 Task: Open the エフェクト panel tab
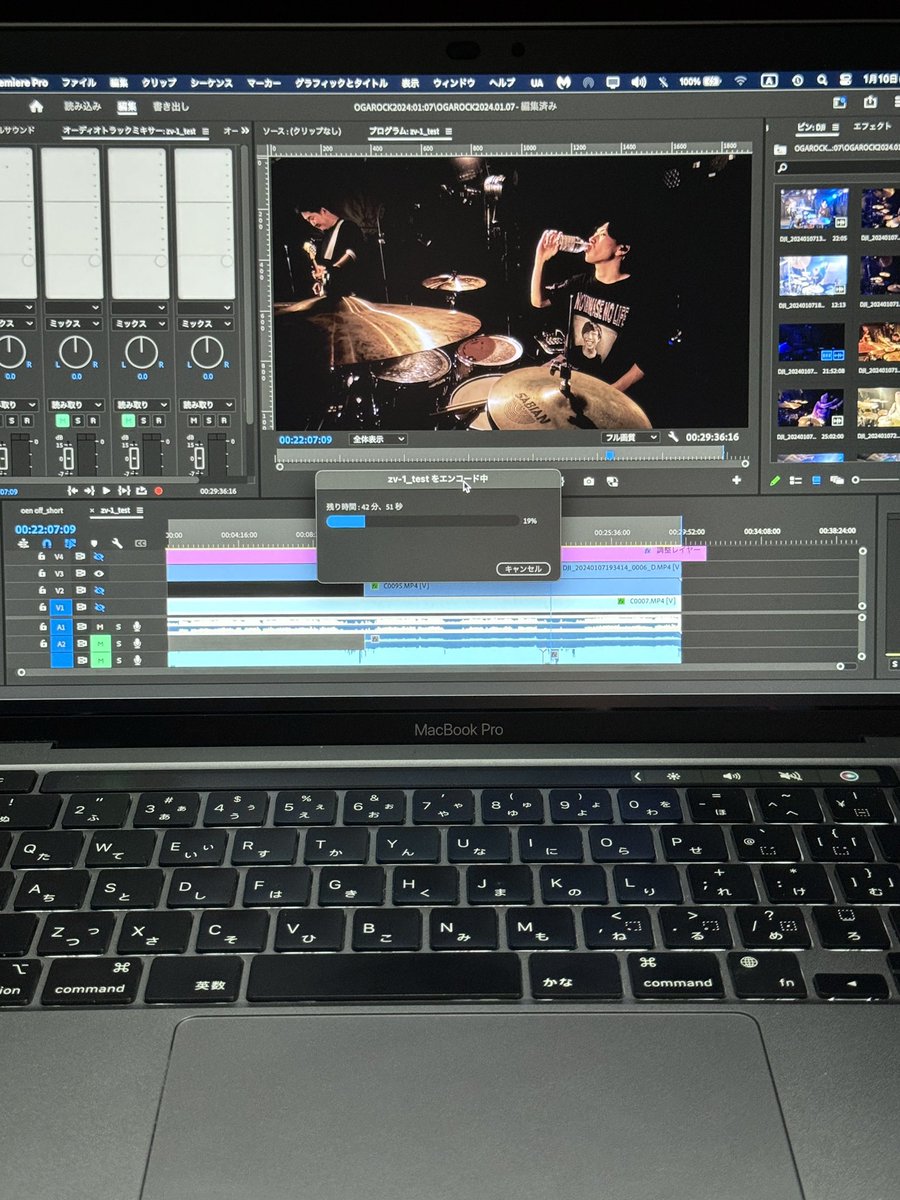[x=872, y=126]
